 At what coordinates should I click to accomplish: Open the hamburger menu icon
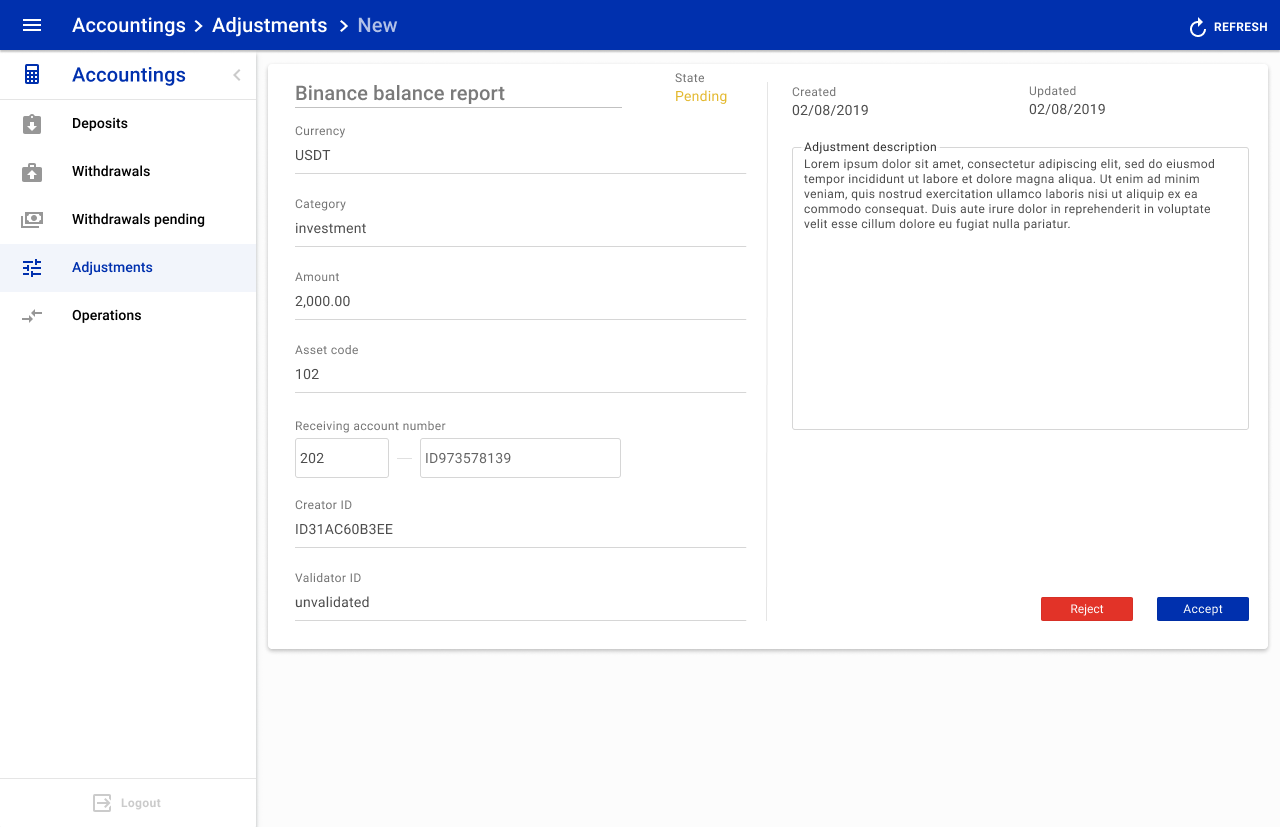pos(32,25)
